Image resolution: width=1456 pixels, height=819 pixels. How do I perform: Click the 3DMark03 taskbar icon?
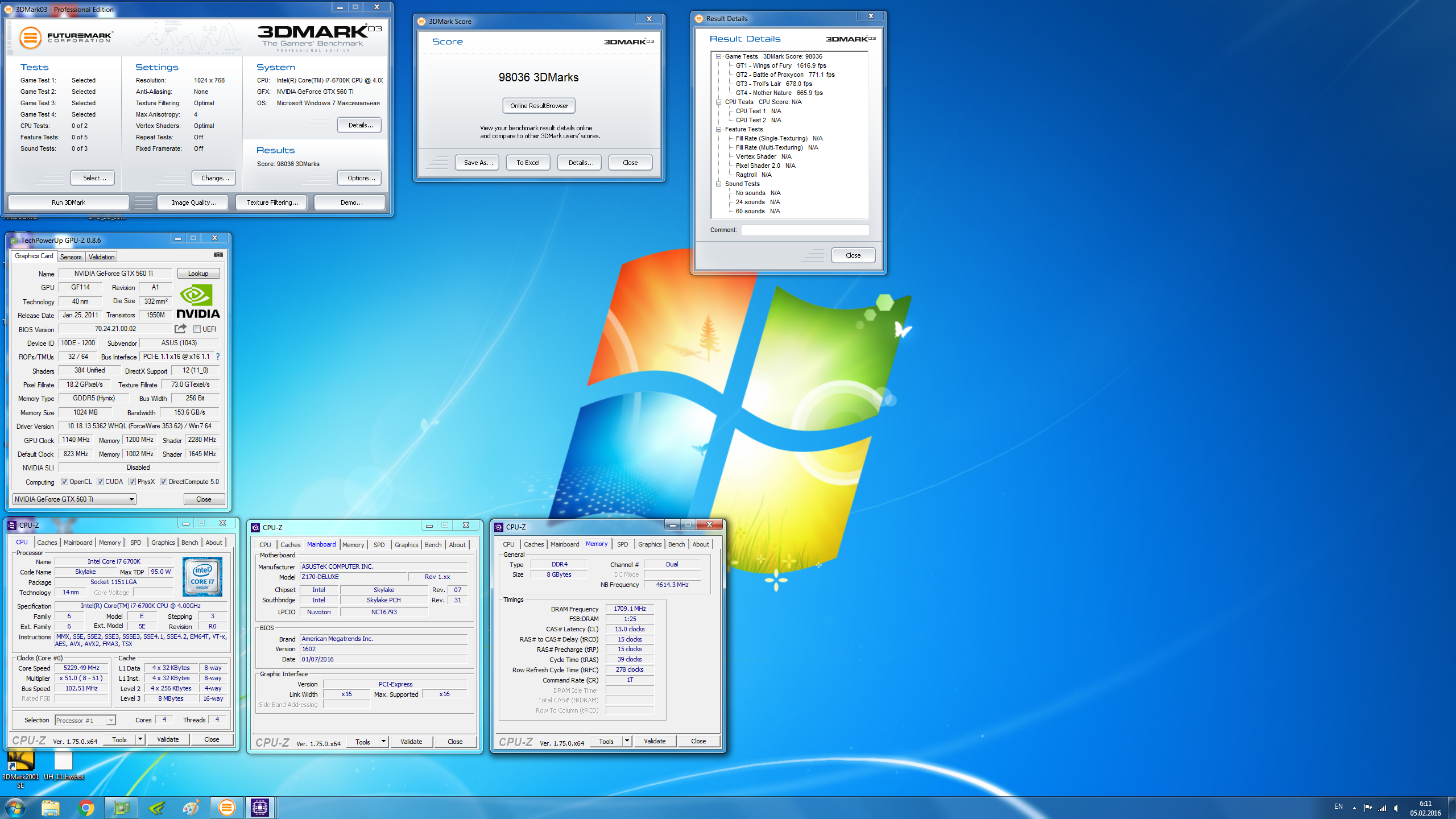pos(226,808)
